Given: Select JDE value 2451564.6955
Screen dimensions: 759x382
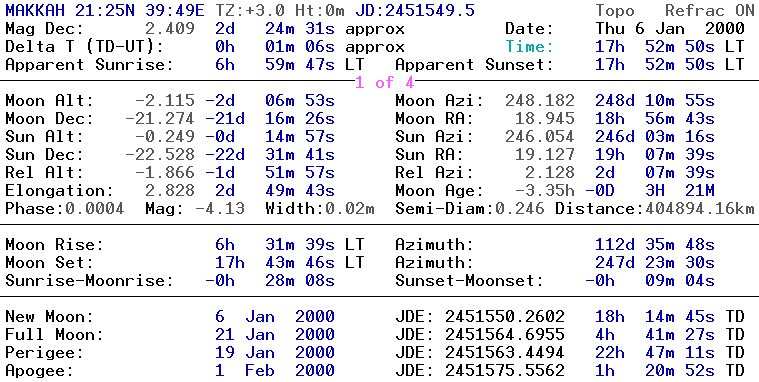Looking at the screenshot, I should (505, 335).
